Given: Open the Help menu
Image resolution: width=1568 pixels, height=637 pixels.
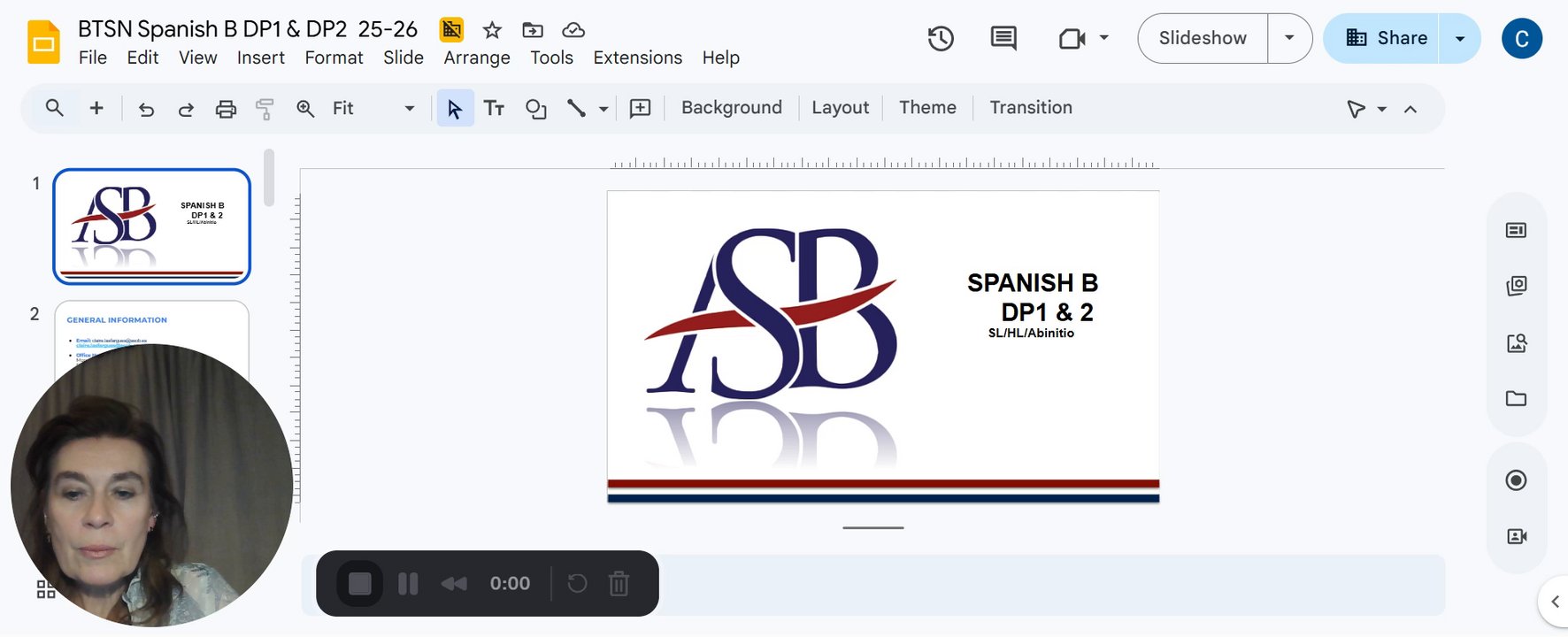Looking at the screenshot, I should (x=721, y=58).
